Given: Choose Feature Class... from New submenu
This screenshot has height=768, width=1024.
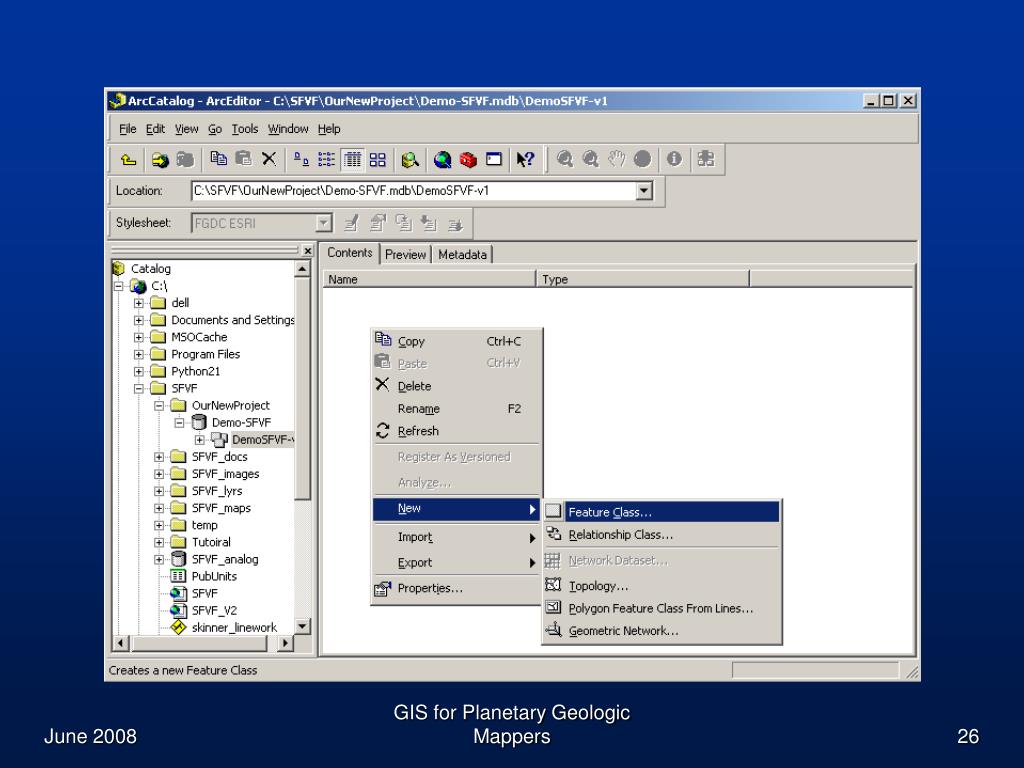Looking at the screenshot, I should tap(661, 512).
